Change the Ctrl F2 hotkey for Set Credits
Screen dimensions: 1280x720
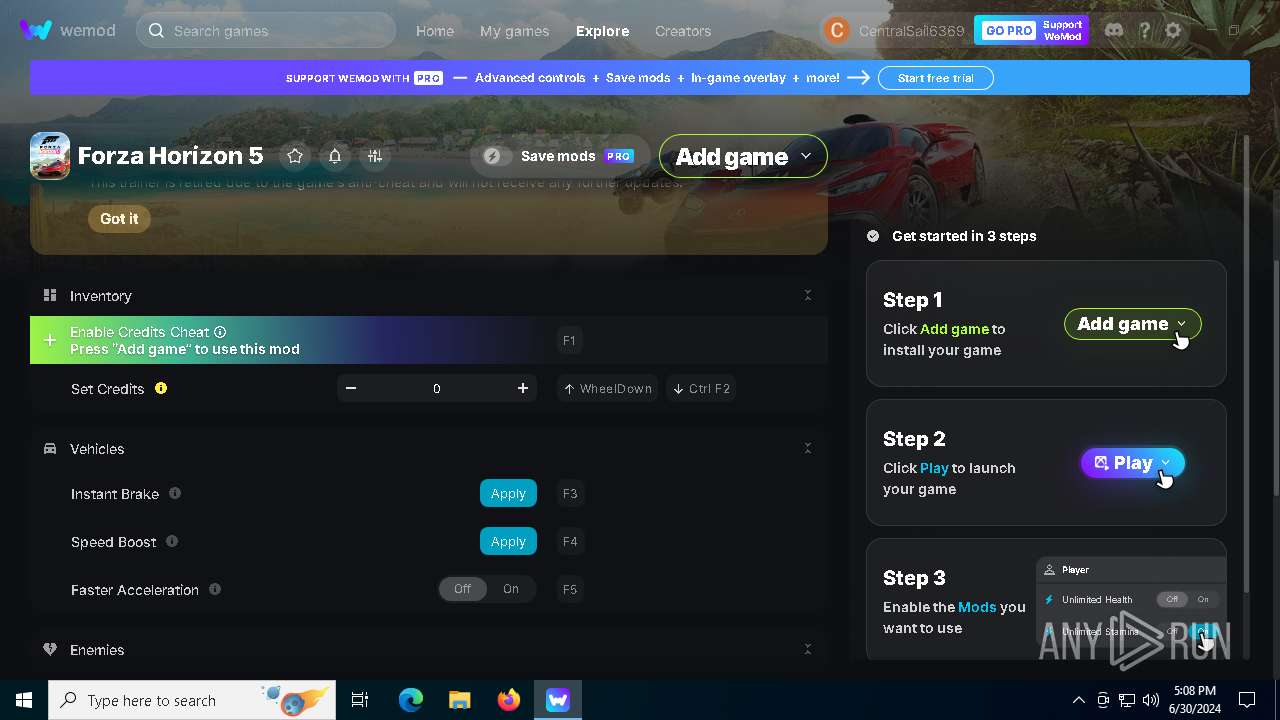pyautogui.click(x=700, y=388)
